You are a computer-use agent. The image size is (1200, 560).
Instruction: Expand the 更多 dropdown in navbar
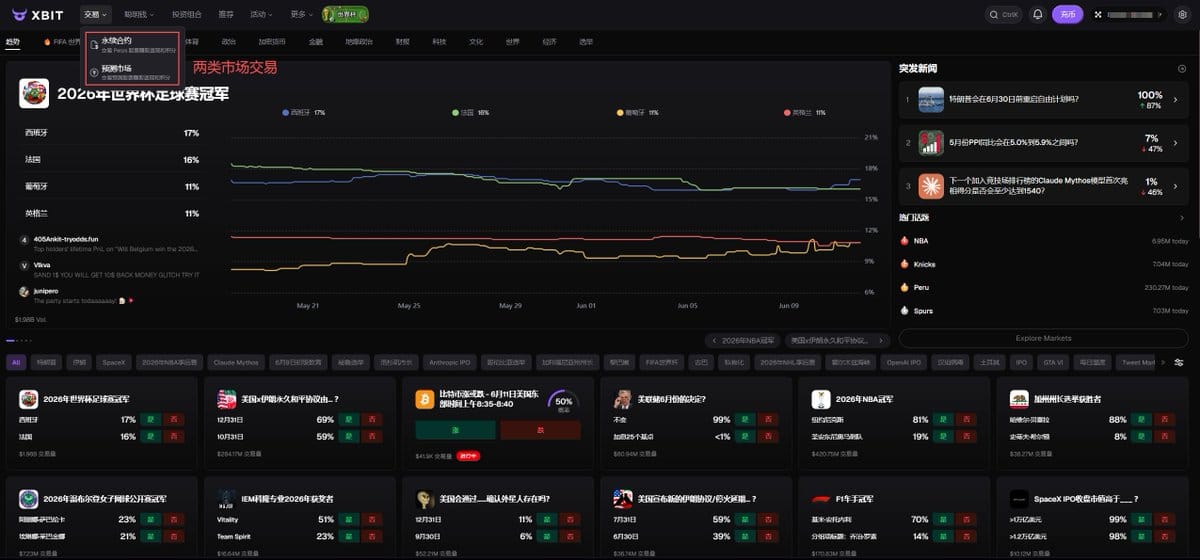301,14
